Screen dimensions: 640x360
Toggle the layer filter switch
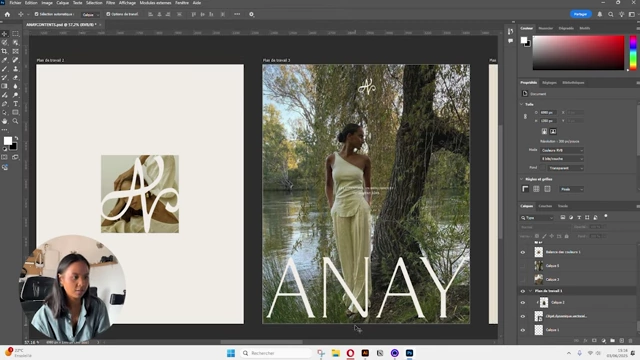click(x=606, y=216)
